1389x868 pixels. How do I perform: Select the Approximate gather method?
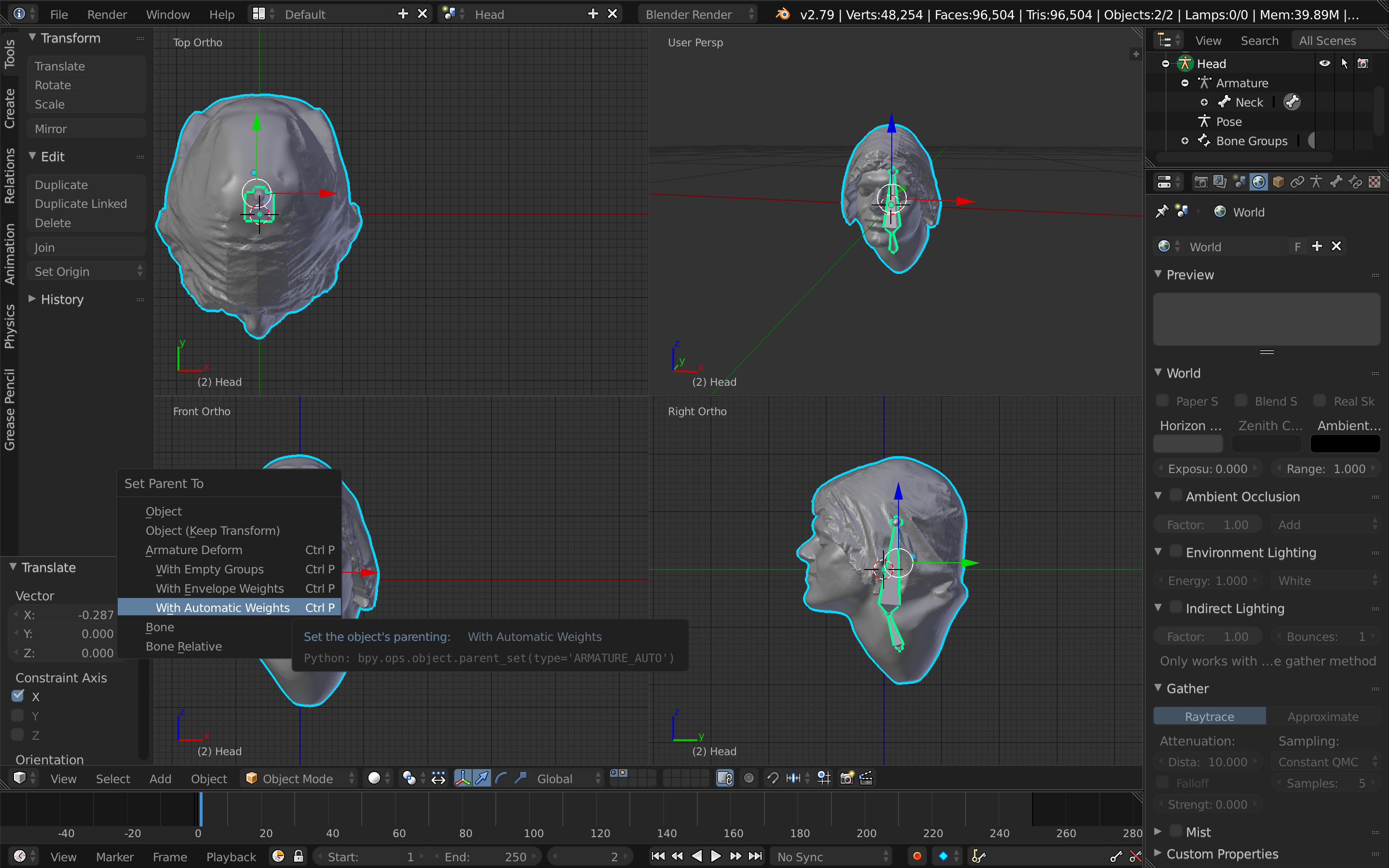(x=1322, y=717)
